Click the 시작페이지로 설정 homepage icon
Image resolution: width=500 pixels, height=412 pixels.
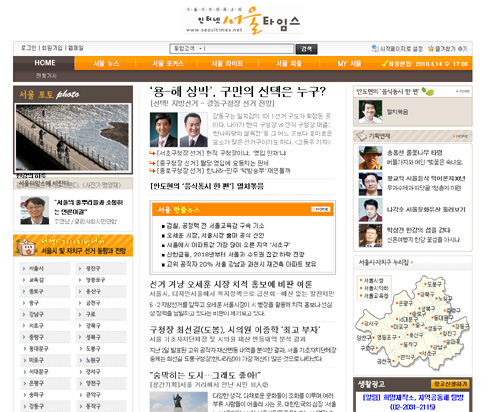(x=375, y=49)
